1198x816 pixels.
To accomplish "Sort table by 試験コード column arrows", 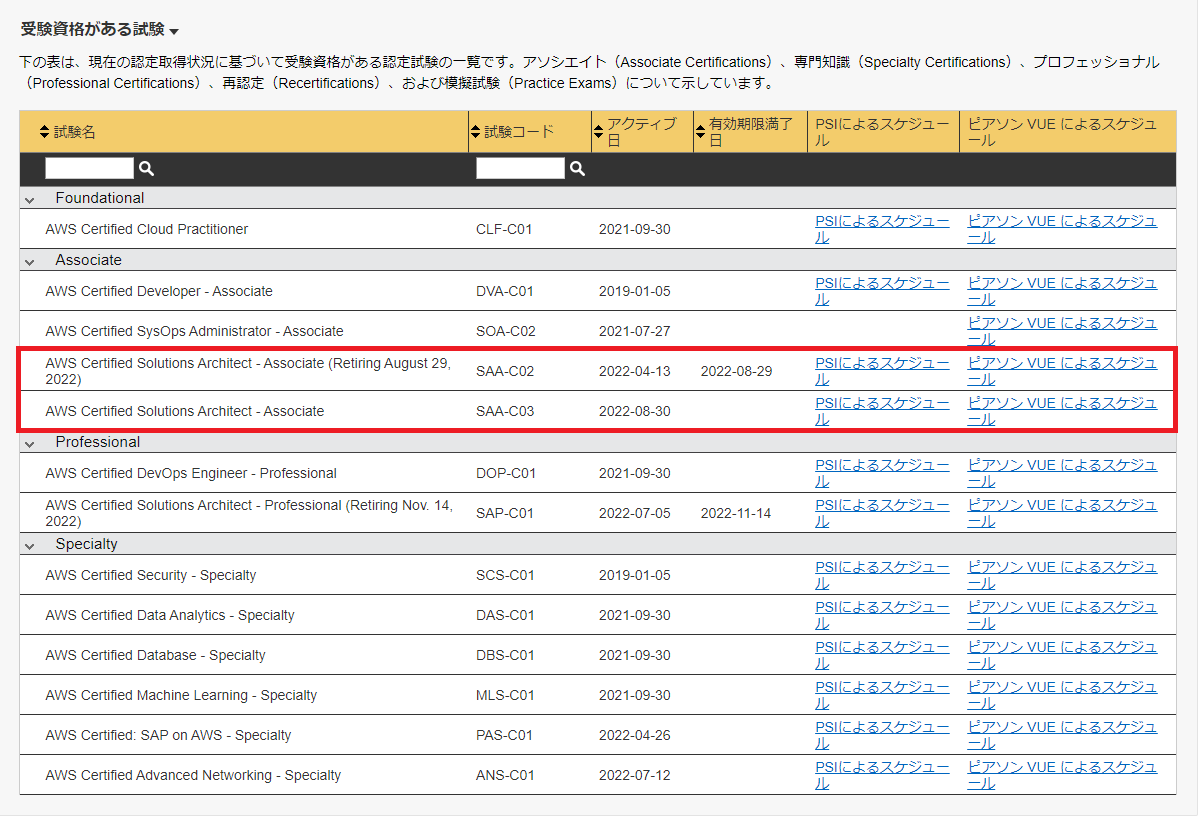I will coord(475,131).
